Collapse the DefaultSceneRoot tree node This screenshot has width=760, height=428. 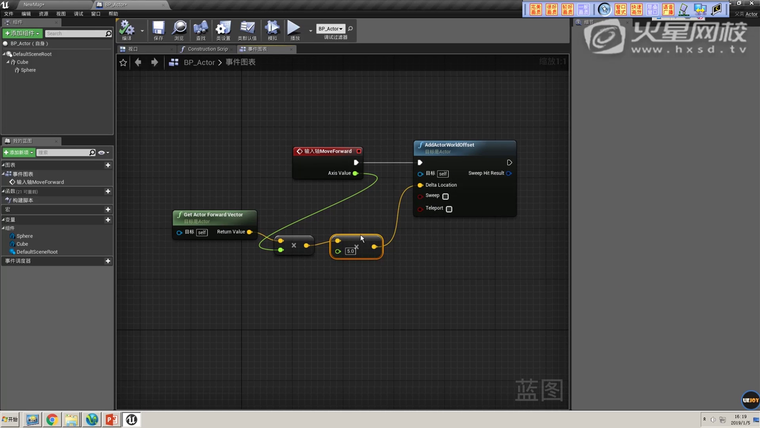[x=3, y=54]
